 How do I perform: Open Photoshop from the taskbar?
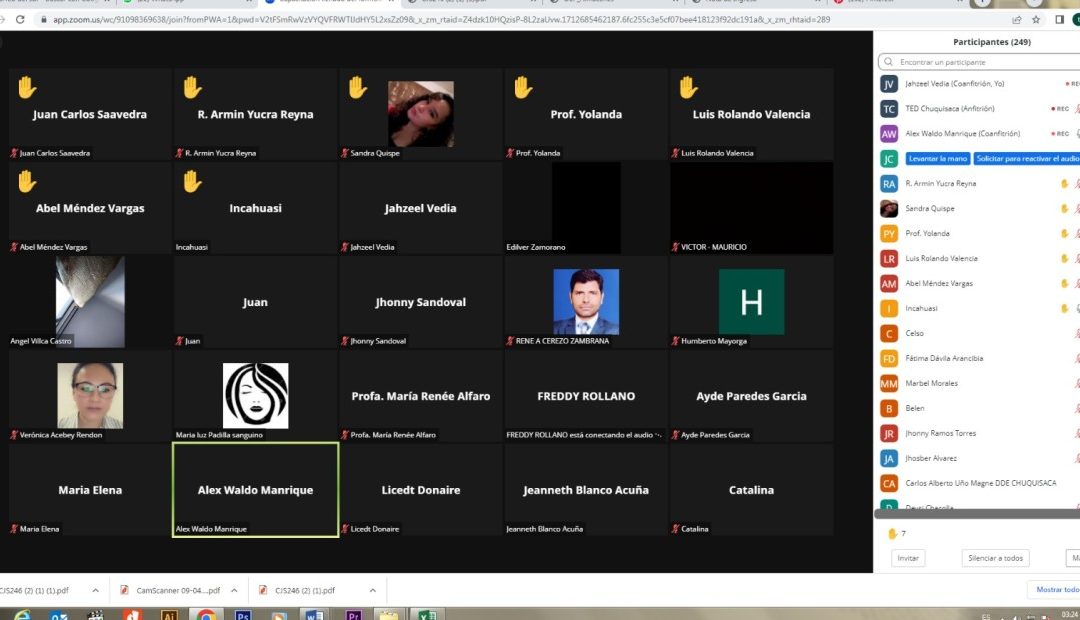243,614
